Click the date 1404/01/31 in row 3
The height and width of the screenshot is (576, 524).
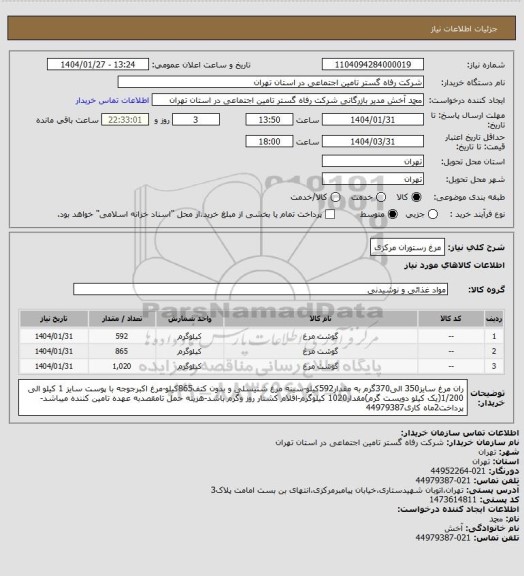coord(54,366)
